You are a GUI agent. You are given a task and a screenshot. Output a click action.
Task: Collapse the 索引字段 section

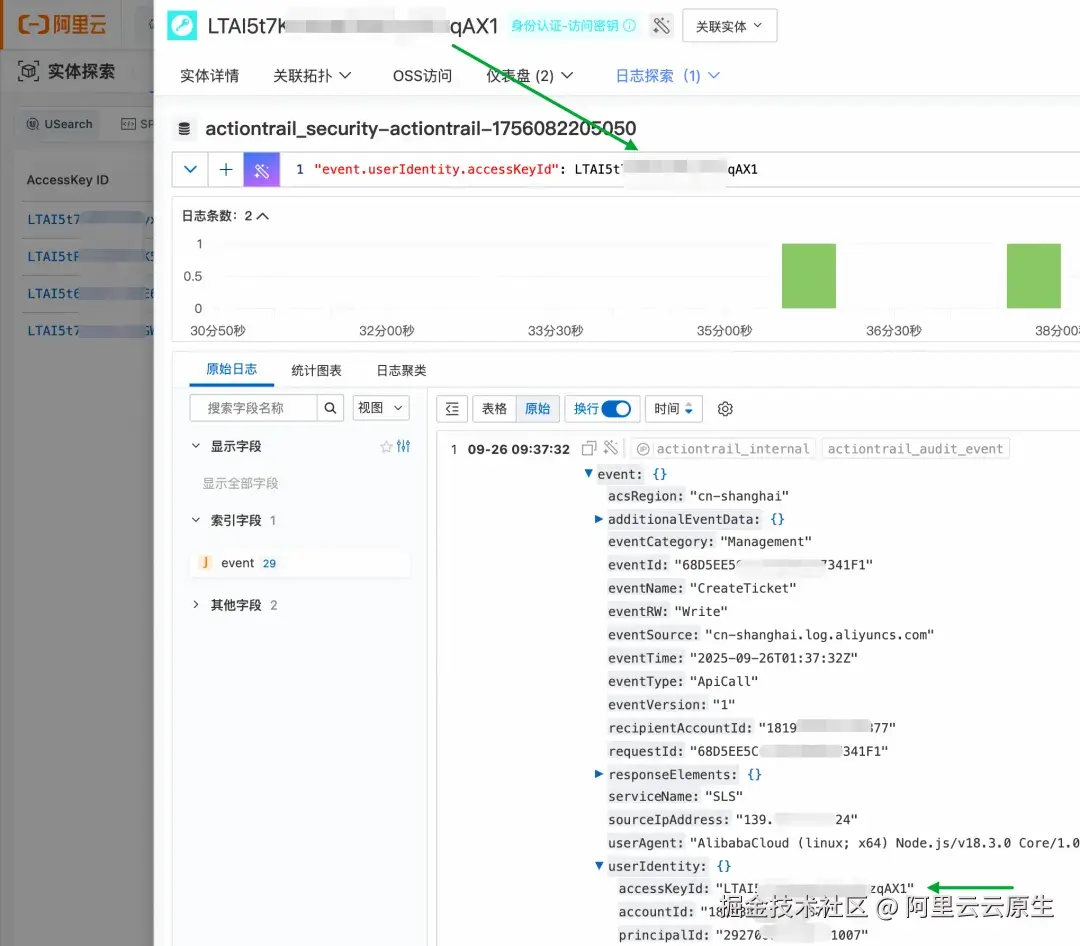[196, 520]
